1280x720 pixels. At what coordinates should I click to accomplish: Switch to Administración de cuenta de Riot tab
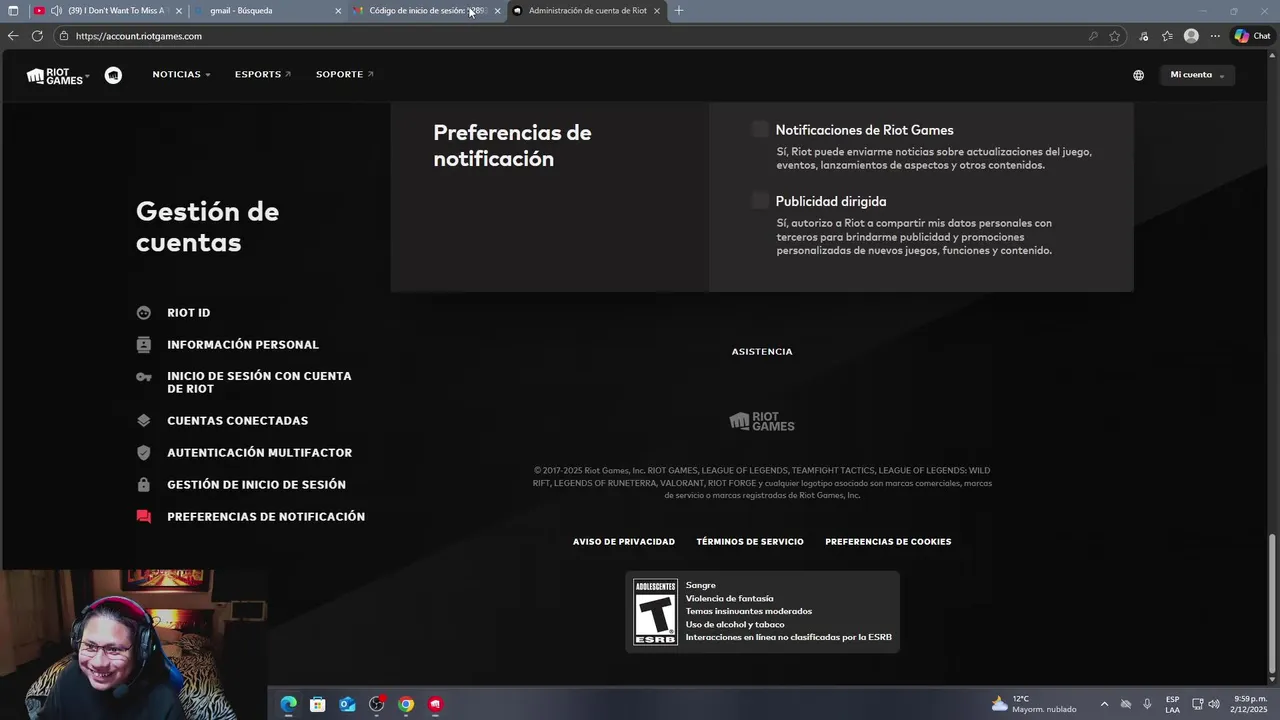click(587, 11)
